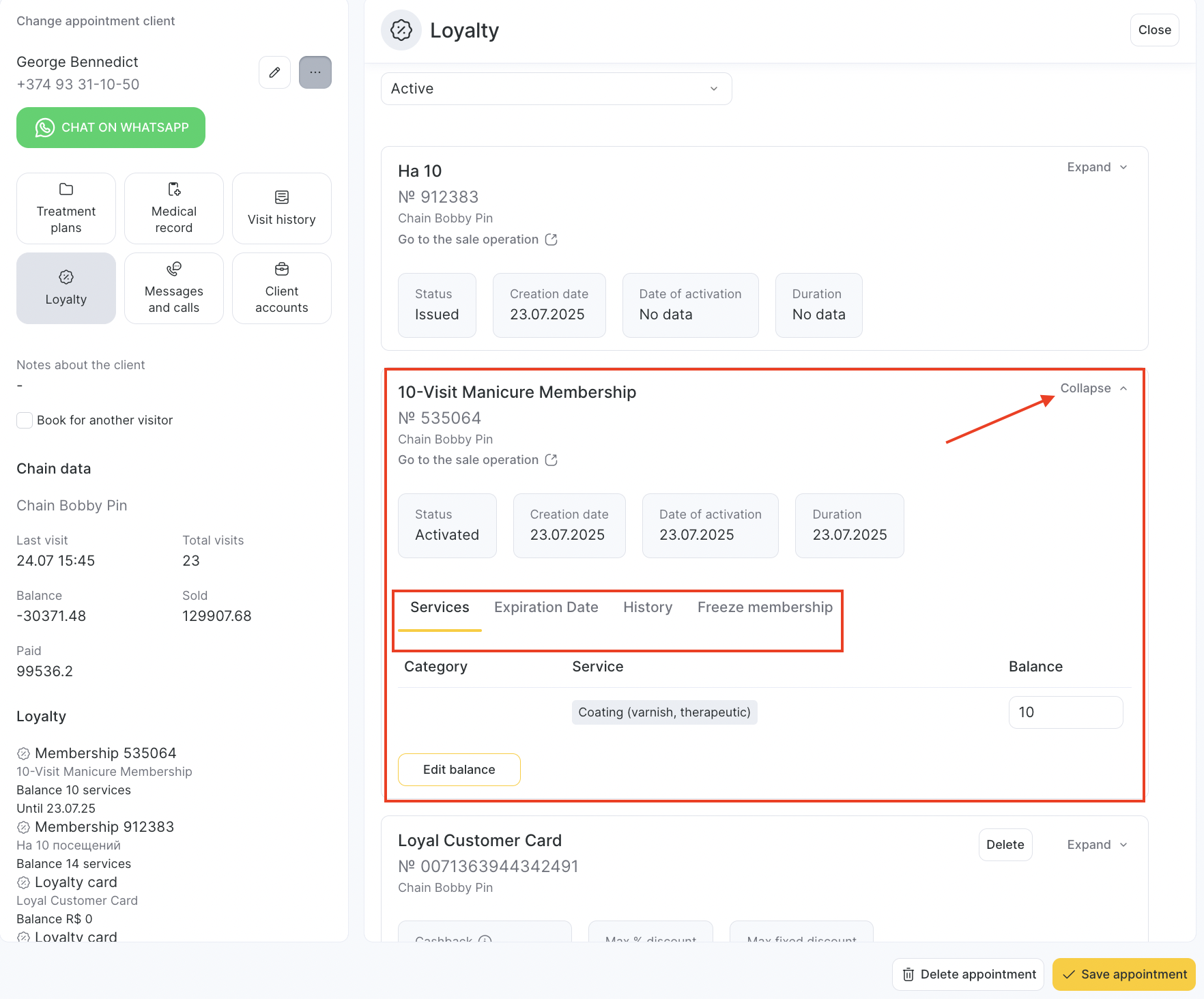This screenshot has width=1204, height=999.
Task: Open the Medical record tile
Action: click(174, 208)
